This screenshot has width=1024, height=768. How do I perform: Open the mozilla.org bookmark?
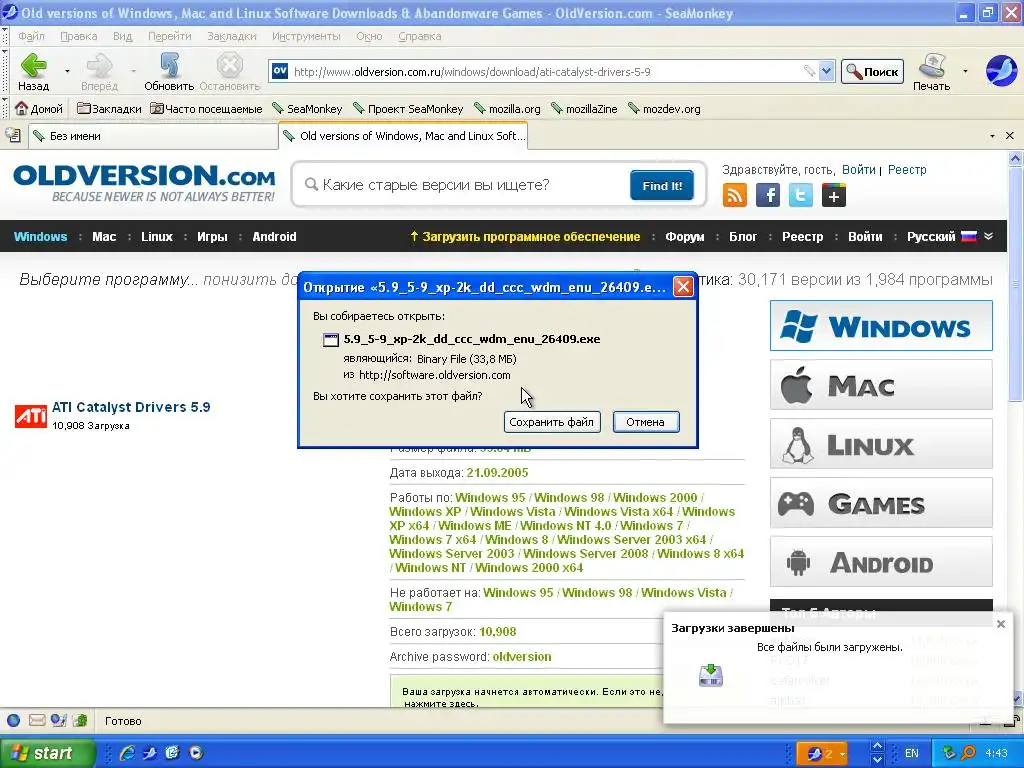coord(507,109)
